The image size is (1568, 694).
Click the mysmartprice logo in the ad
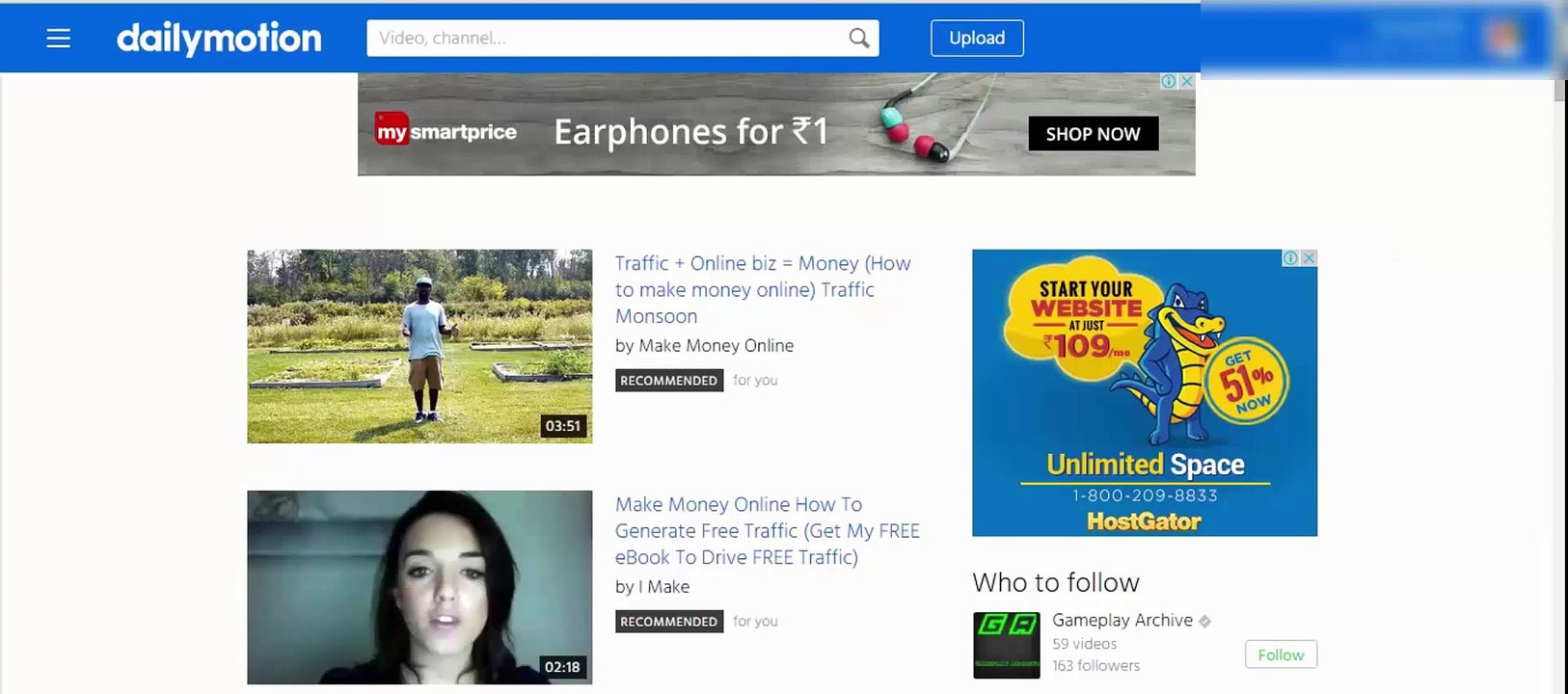click(446, 130)
